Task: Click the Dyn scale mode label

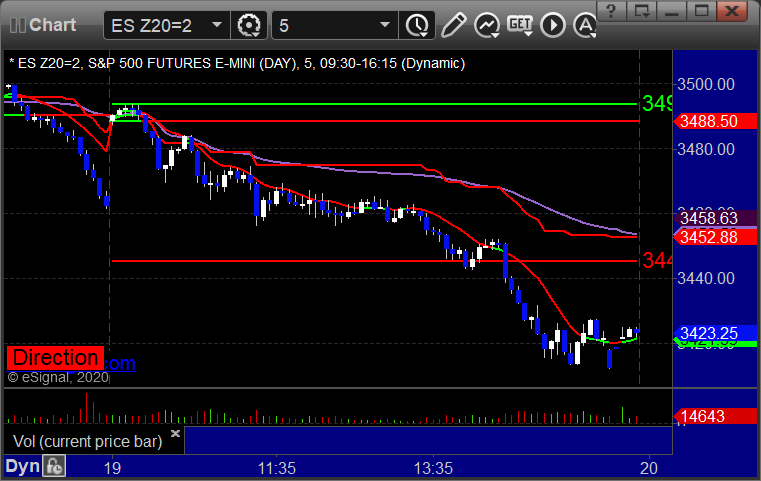Action: coord(22,466)
